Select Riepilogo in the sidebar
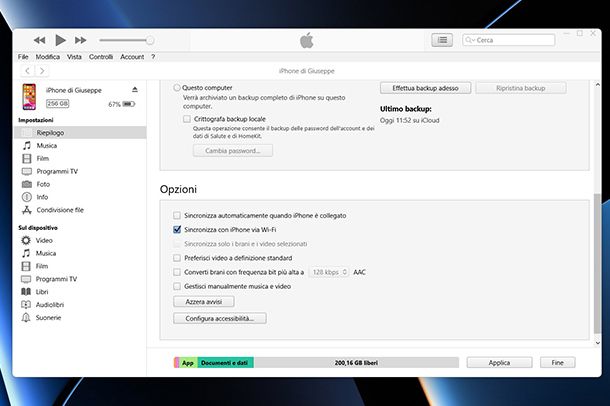Viewport: 610px width, 406px height. 80,133
